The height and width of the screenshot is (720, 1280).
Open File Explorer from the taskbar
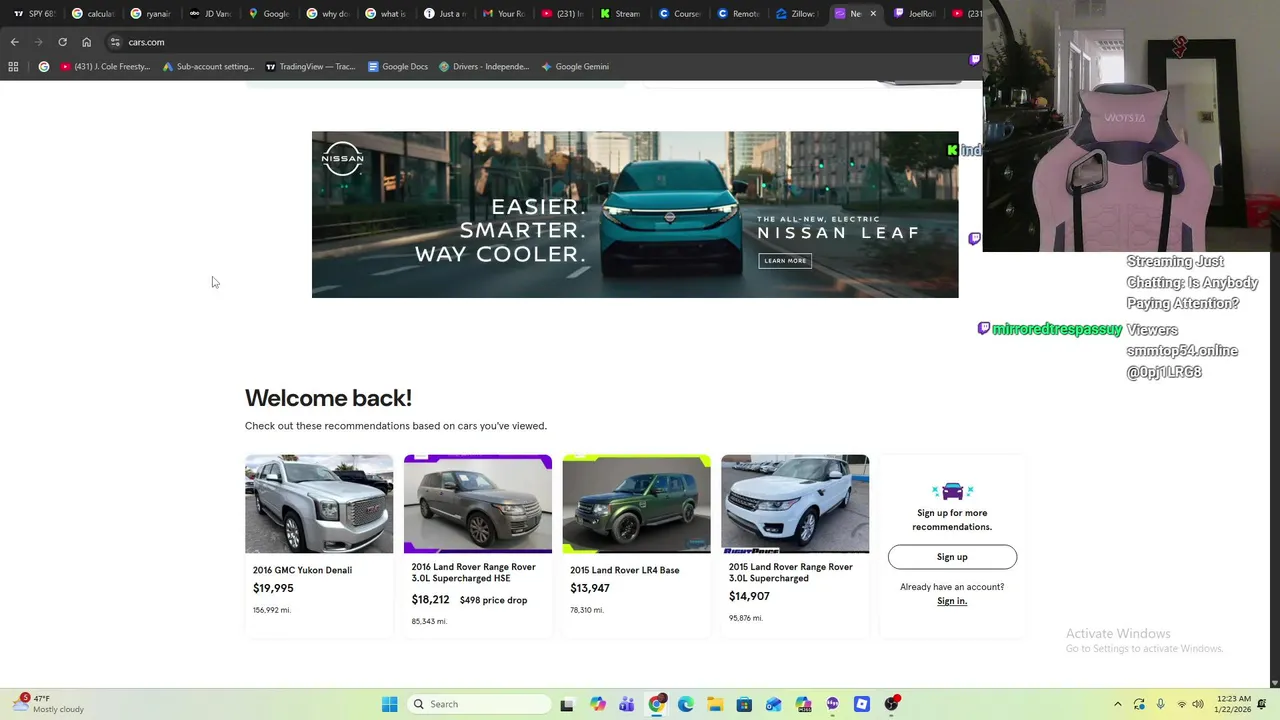(715, 704)
